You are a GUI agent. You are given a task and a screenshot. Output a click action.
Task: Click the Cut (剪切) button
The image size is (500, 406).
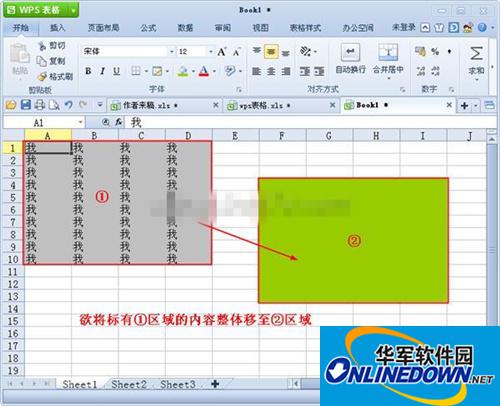(x=52, y=46)
